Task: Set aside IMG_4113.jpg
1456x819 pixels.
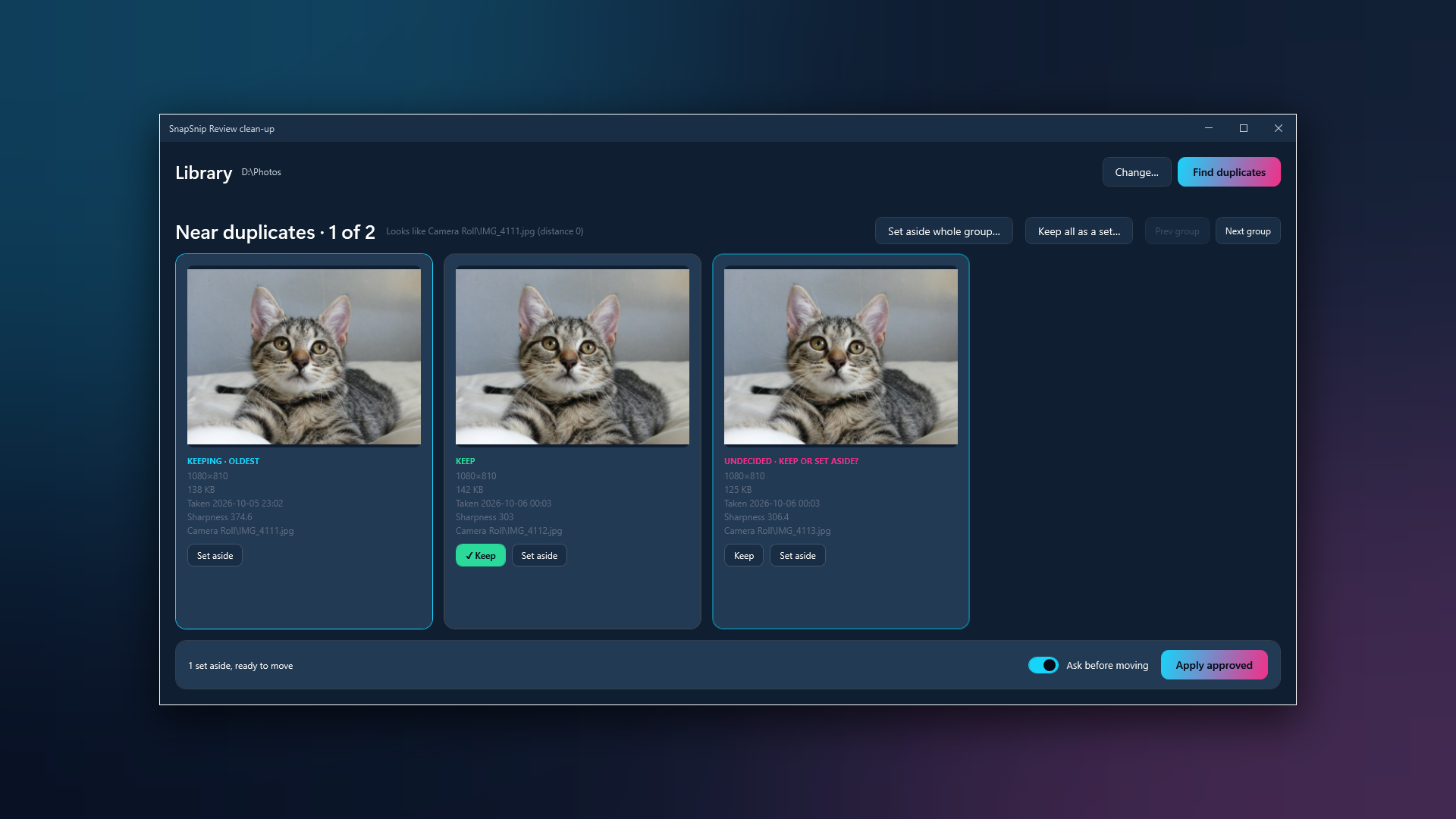Action: coord(797,556)
